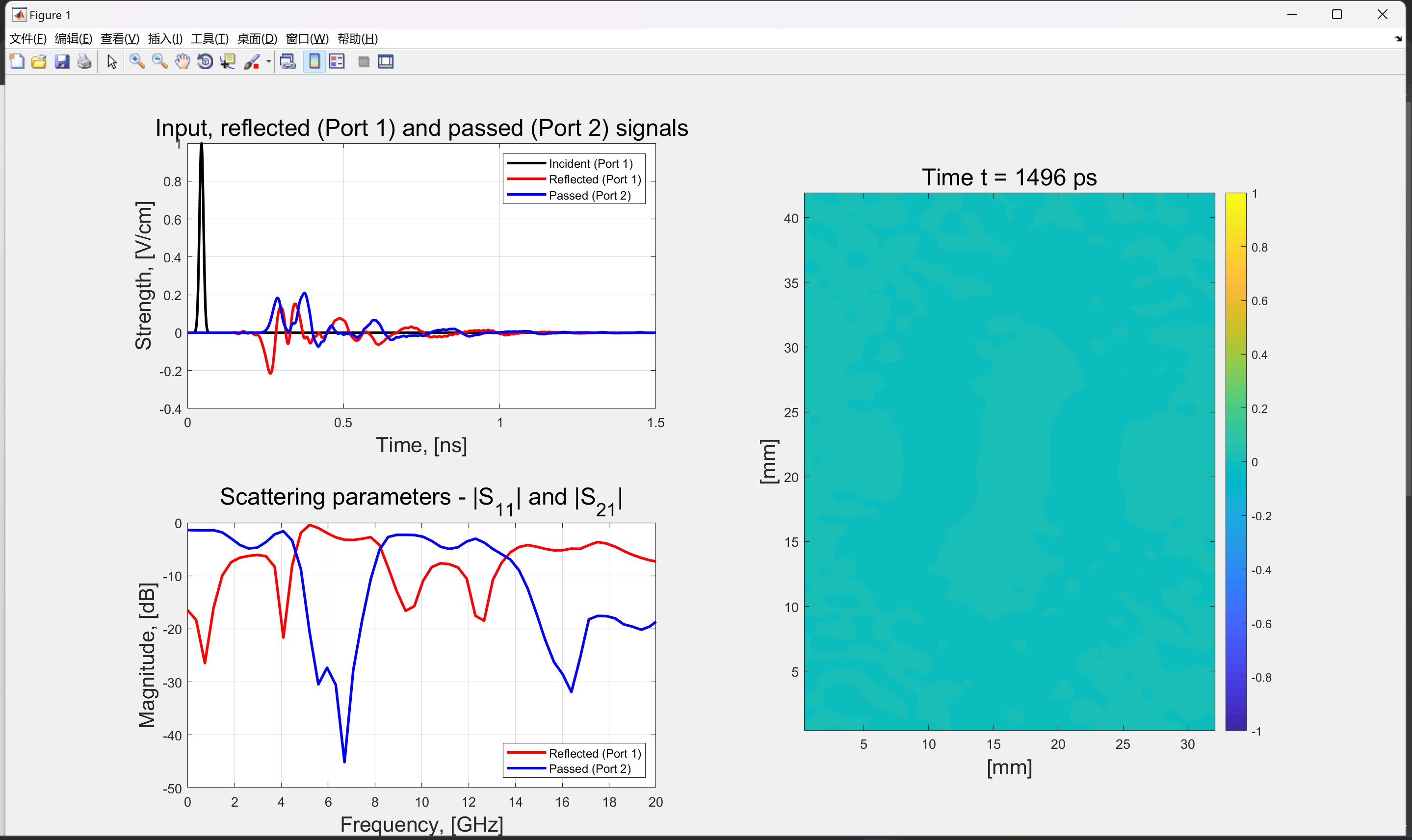Screen dimensions: 1412x840
Task: Open the 文件(F) File menu
Action: click(28, 38)
